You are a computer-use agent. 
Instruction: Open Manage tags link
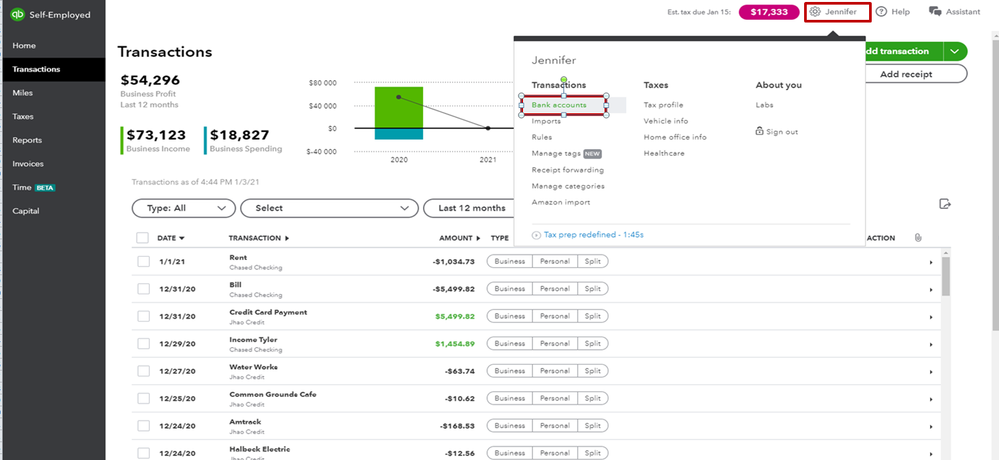556,154
